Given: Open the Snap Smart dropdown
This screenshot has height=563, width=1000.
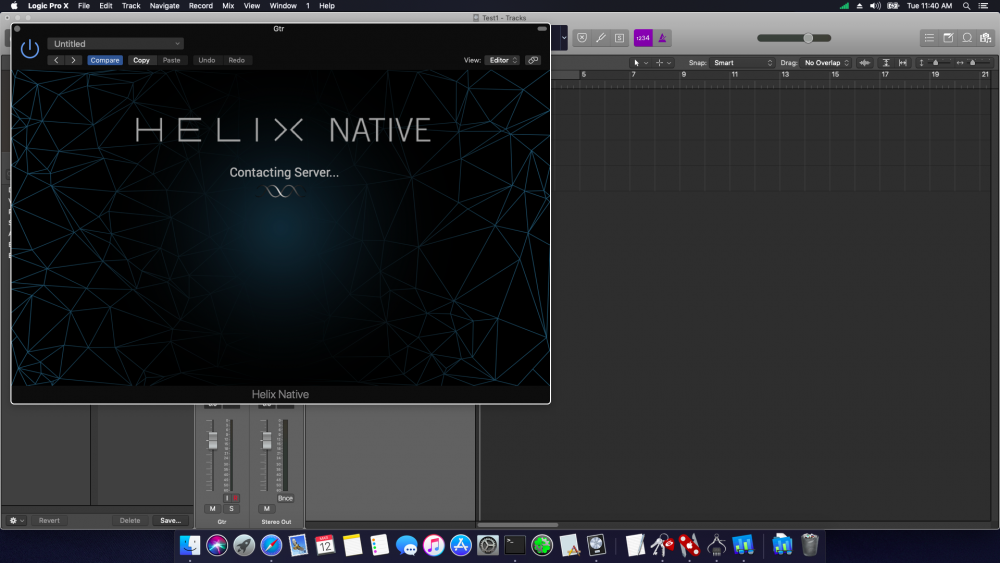Looking at the screenshot, I should tap(742, 62).
